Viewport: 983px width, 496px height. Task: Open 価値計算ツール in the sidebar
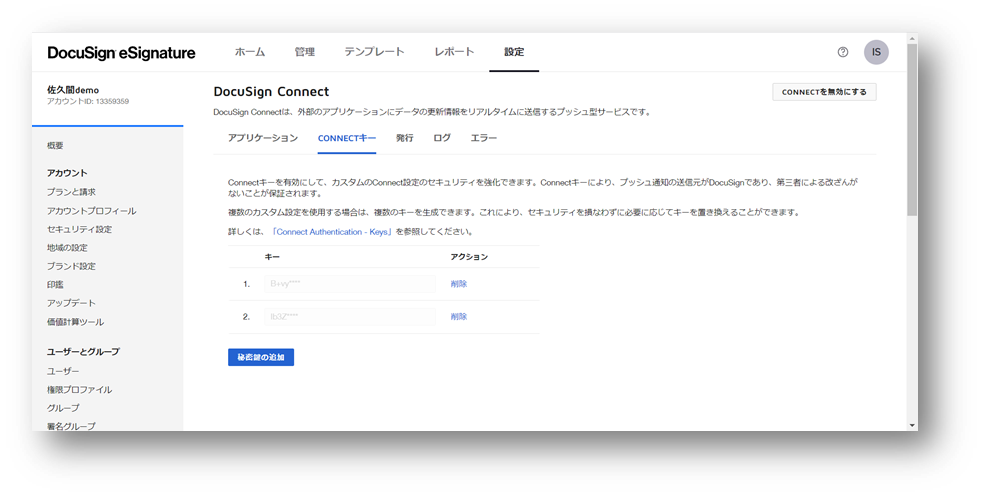pyautogui.click(x=75, y=322)
